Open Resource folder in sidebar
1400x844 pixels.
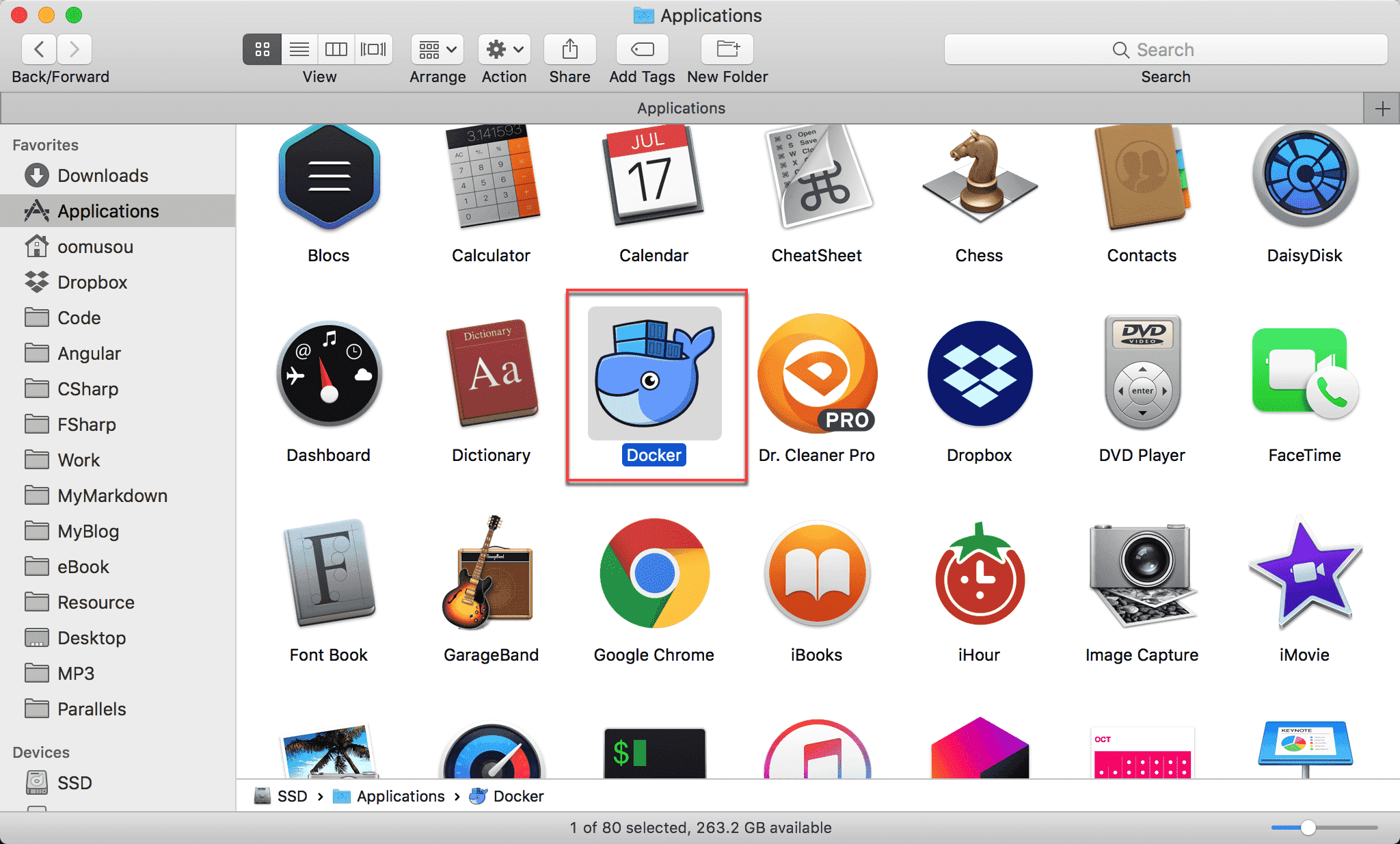[x=118, y=603]
